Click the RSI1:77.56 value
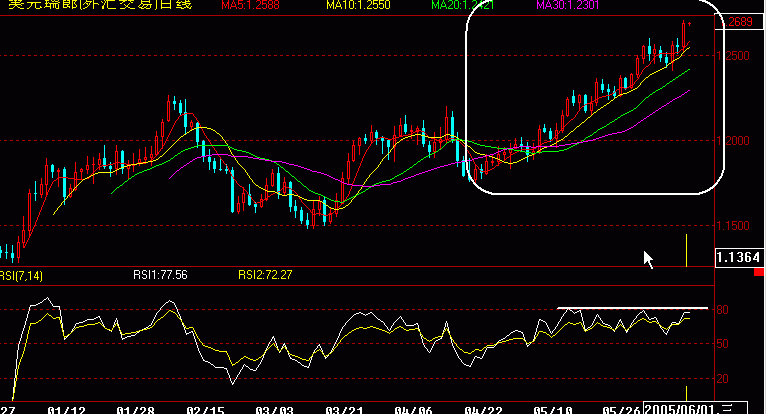This screenshot has width=766, height=414. click(160, 275)
